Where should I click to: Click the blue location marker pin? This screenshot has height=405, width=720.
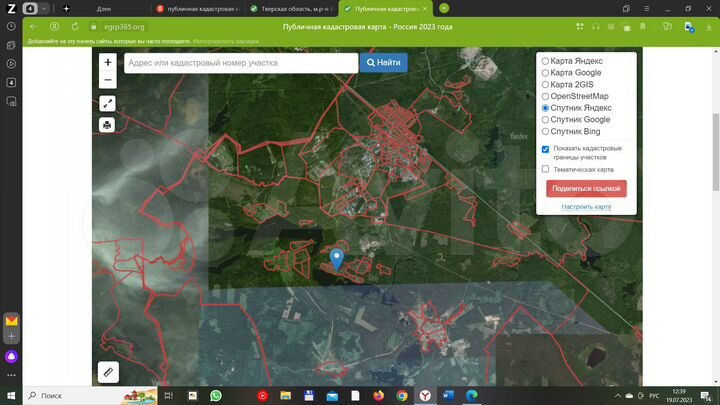tap(337, 258)
